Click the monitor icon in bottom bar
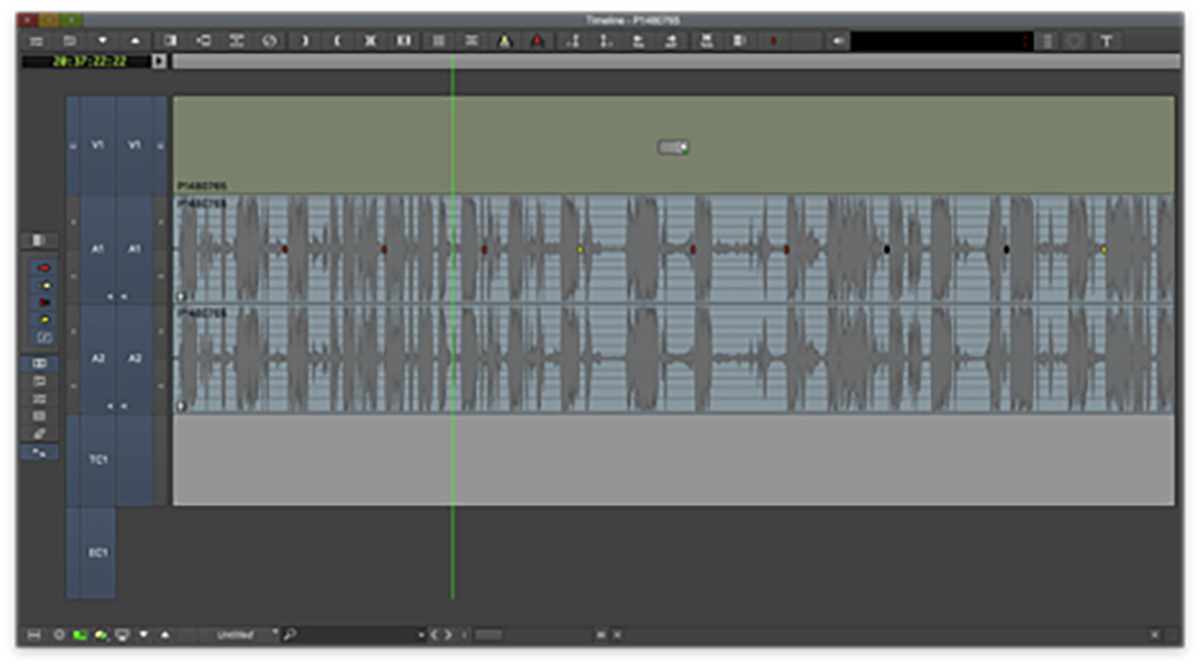Viewport: 1200px width, 667px height. point(122,635)
